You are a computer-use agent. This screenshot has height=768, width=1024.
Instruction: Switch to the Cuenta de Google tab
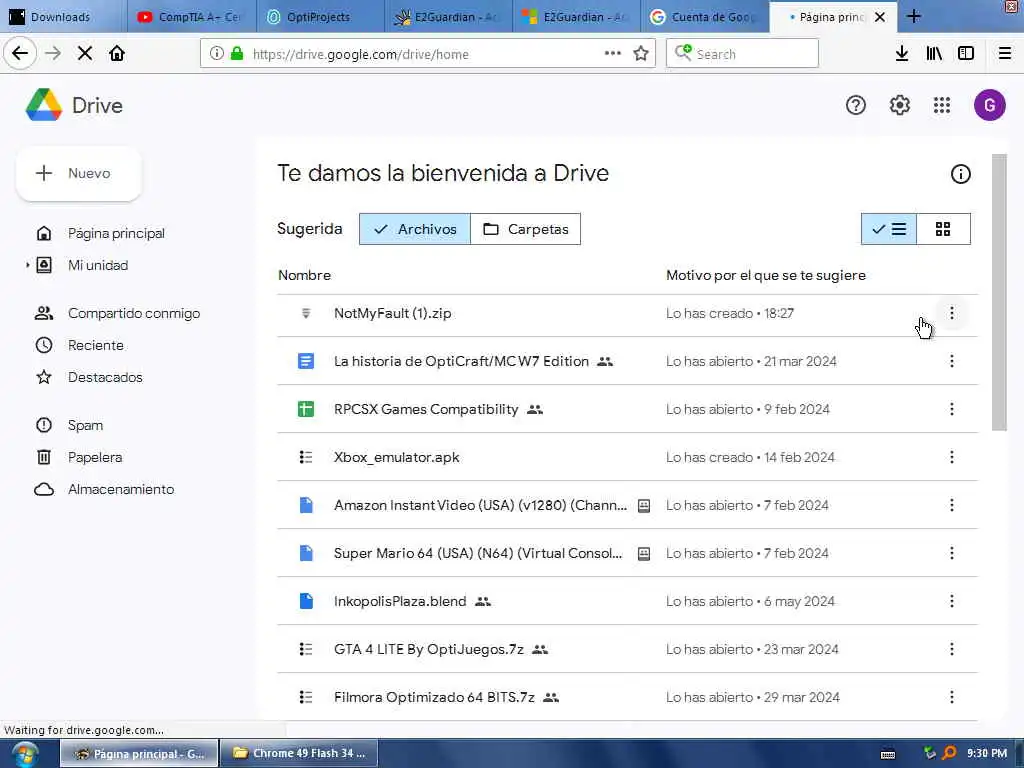pos(704,17)
